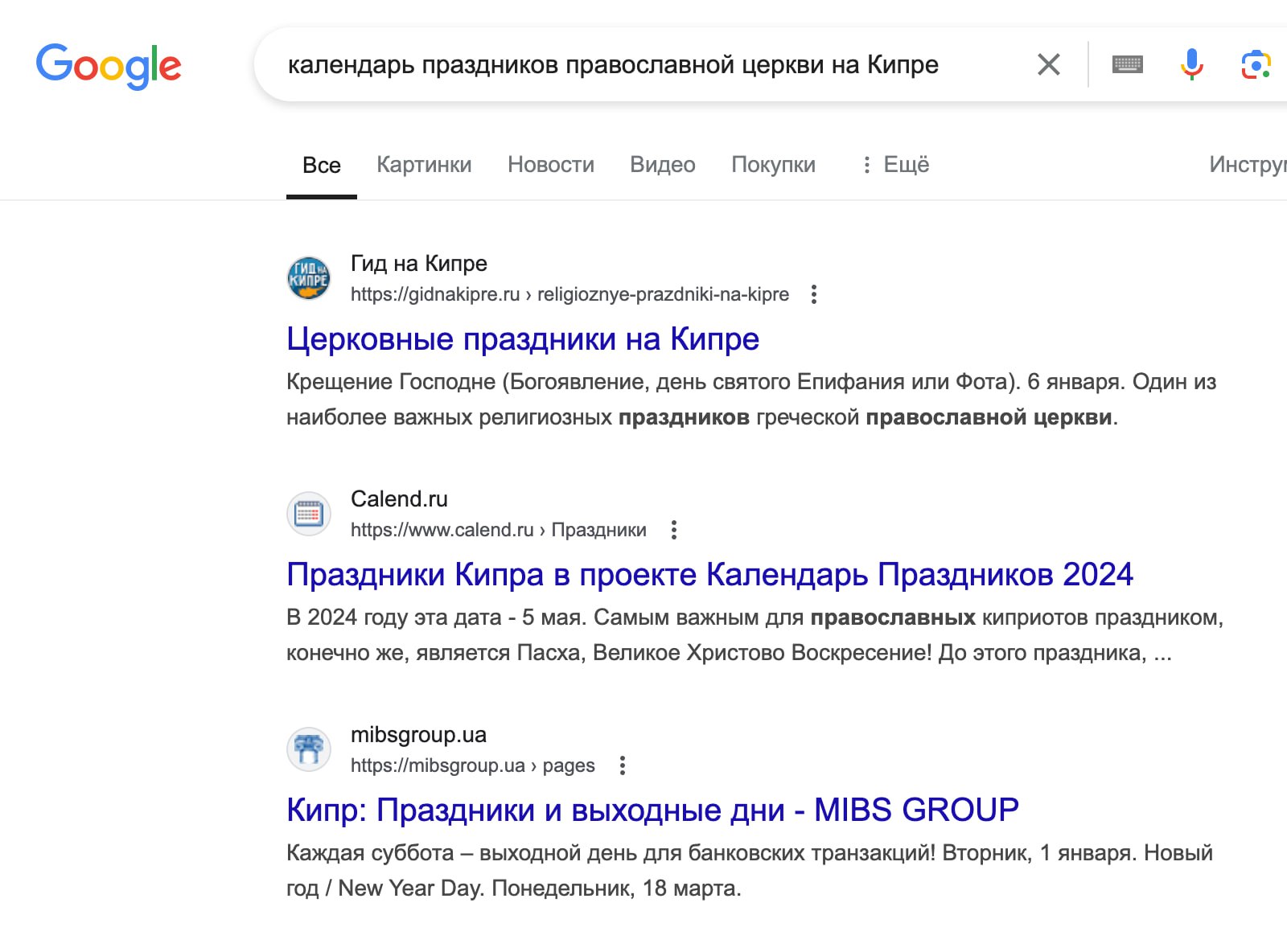
Task: Switch to the Картинки tab
Action: coord(424,165)
